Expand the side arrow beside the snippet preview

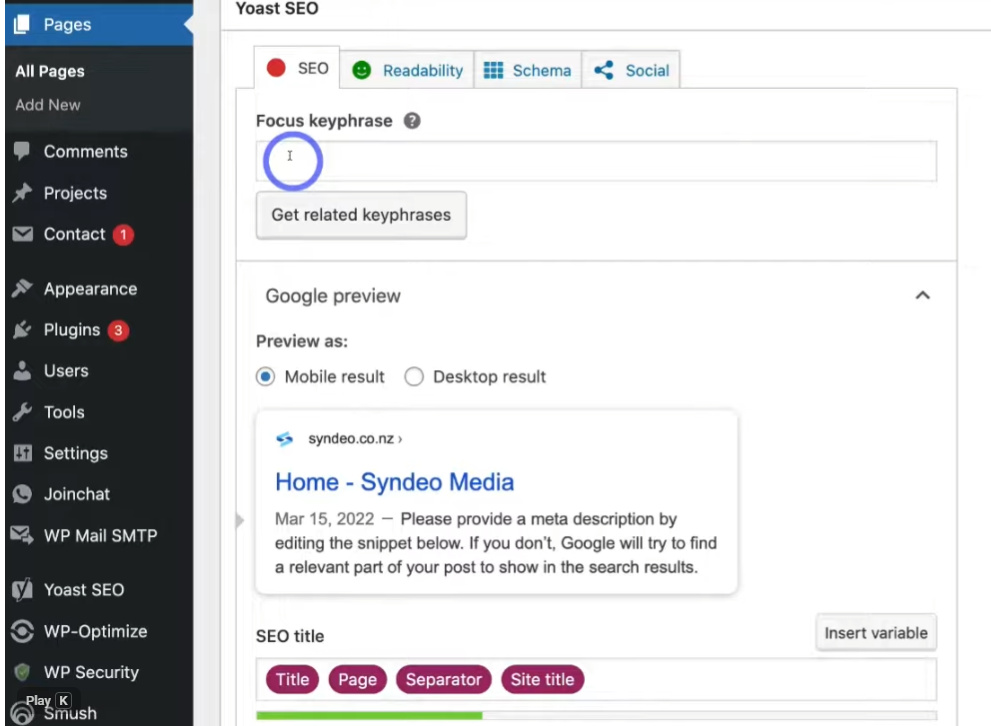coord(240,521)
